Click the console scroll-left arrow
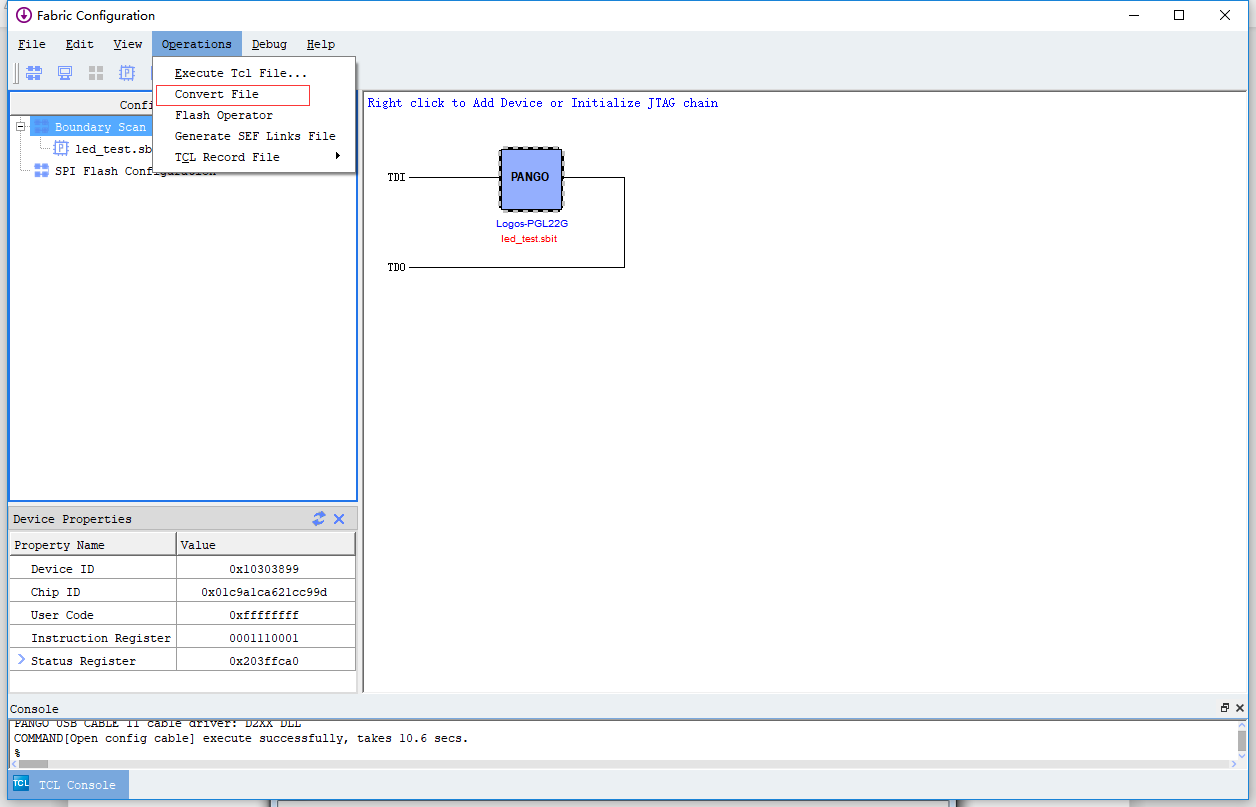 (14, 764)
